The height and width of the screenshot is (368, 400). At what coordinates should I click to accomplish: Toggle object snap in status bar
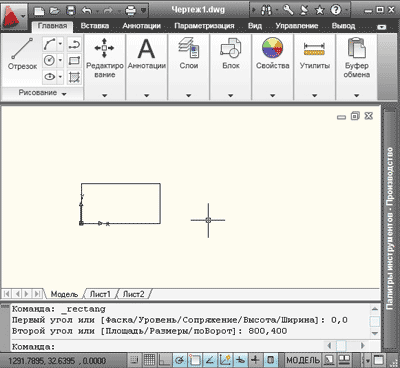pyautogui.click(x=195, y=360)
